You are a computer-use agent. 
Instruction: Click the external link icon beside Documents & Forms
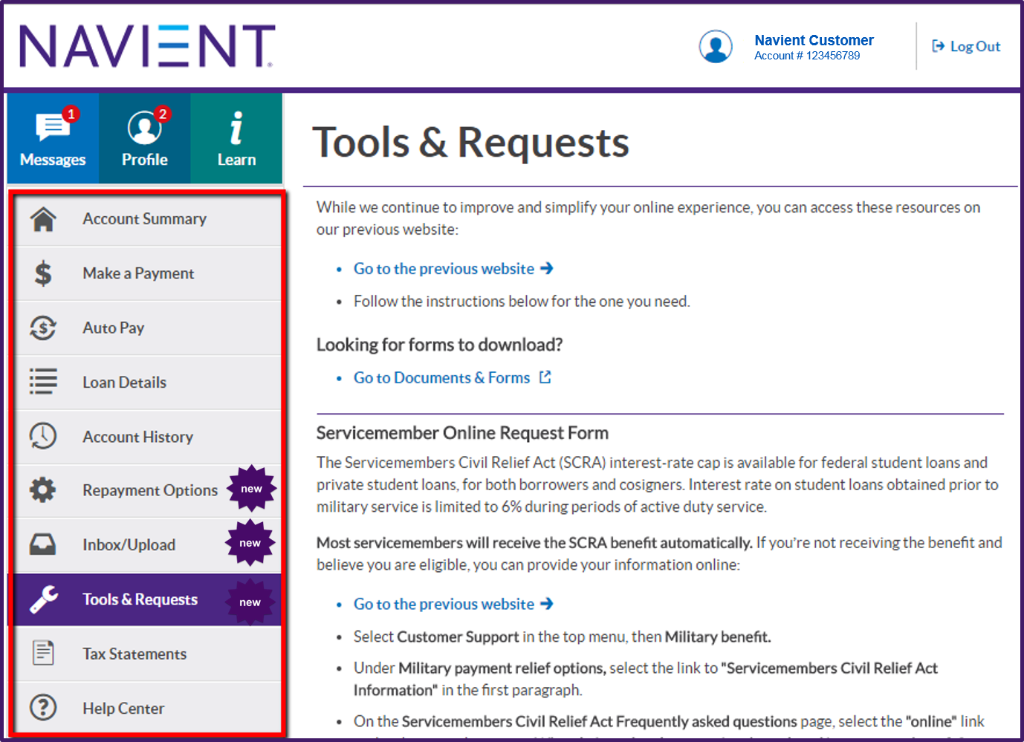[x=545, y=377]
